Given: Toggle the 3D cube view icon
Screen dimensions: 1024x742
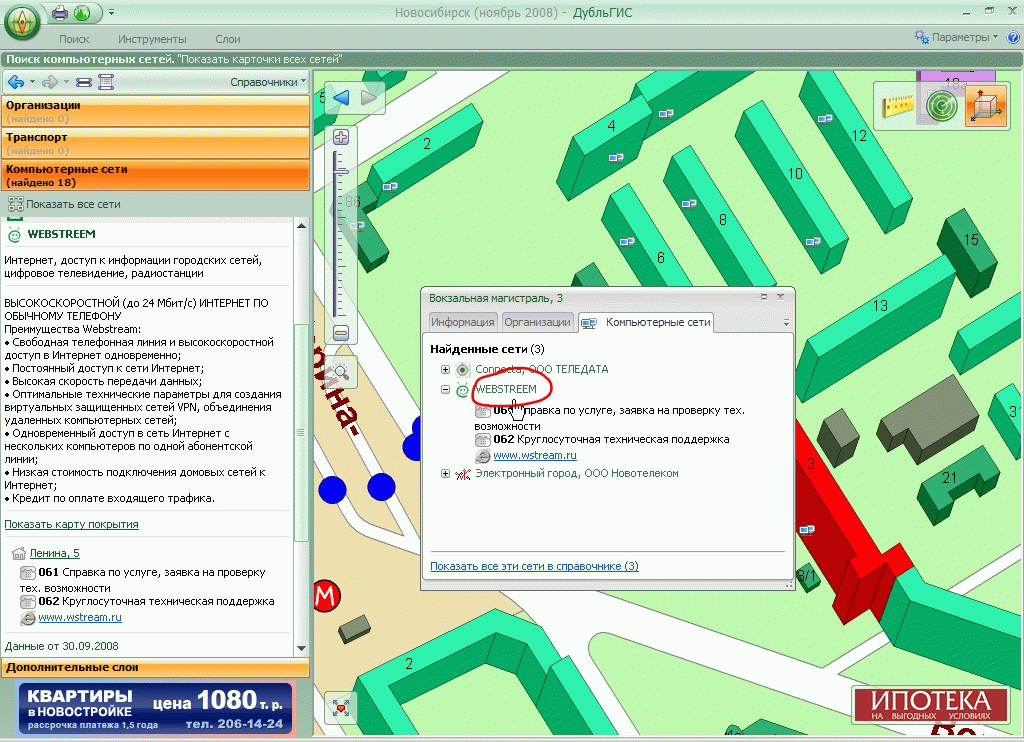Looking at the screenshot, I should [x=986, y=105].
